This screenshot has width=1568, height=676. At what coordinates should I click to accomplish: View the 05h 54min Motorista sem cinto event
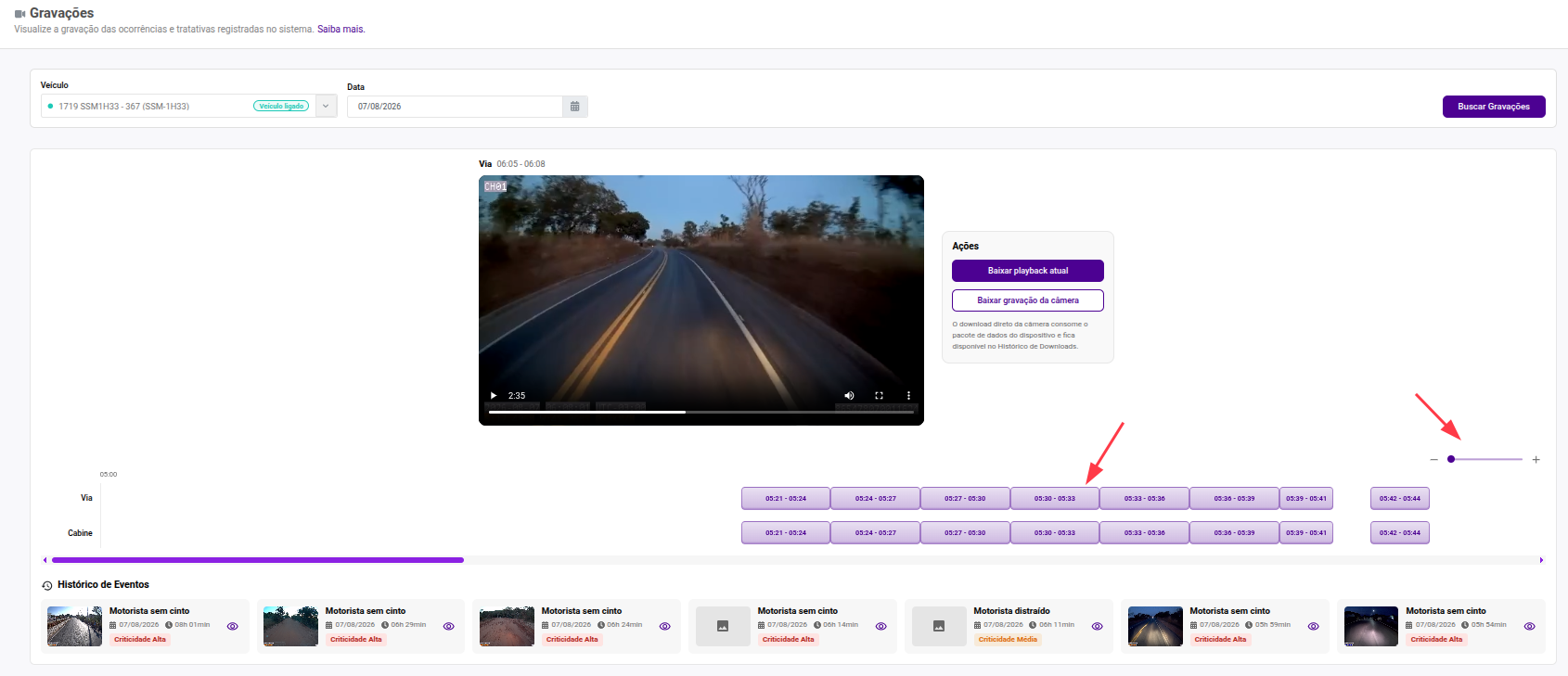[x=1529, y=626]
